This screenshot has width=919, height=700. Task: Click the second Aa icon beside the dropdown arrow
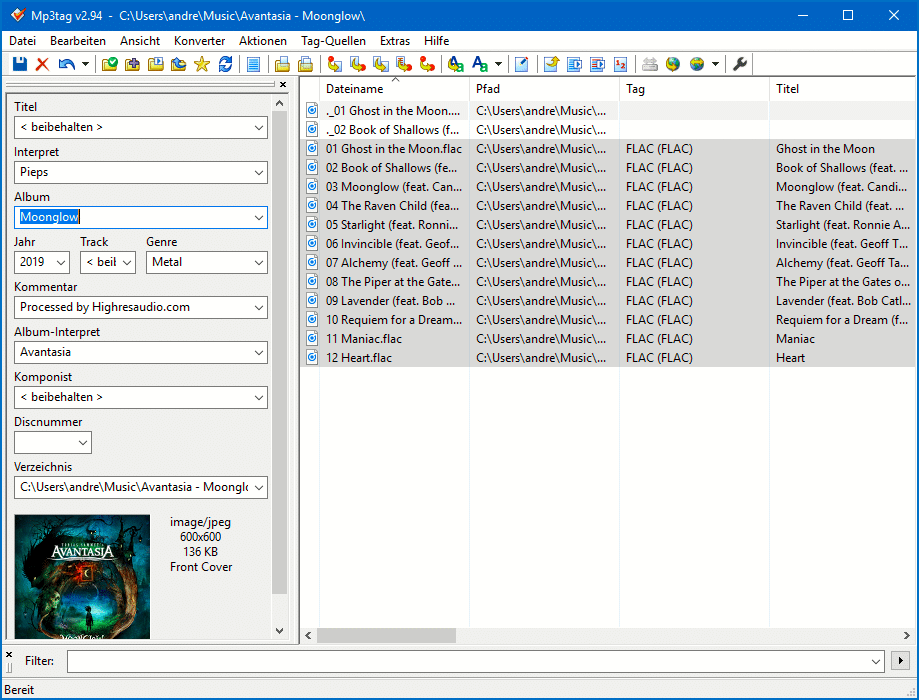pyautogui.click(x=480, y=64)
